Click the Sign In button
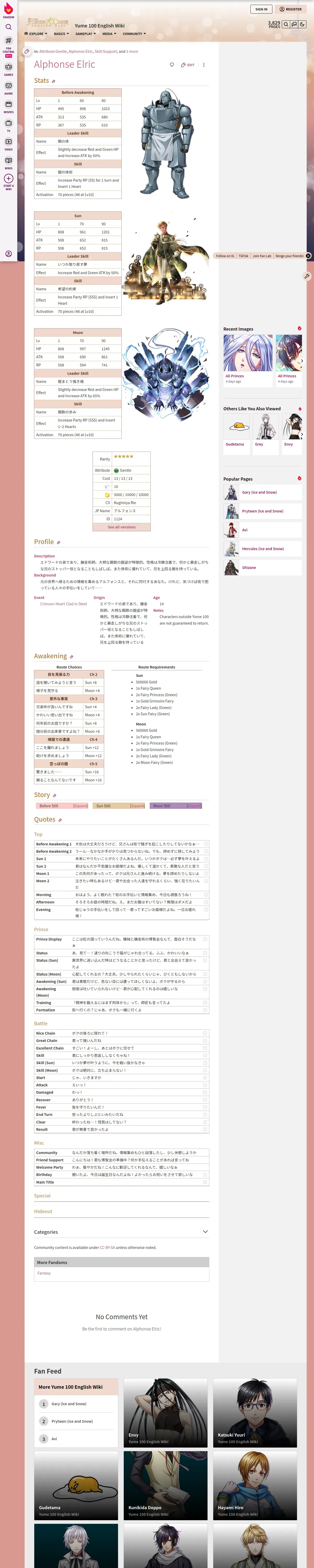 tap(262, 9)
